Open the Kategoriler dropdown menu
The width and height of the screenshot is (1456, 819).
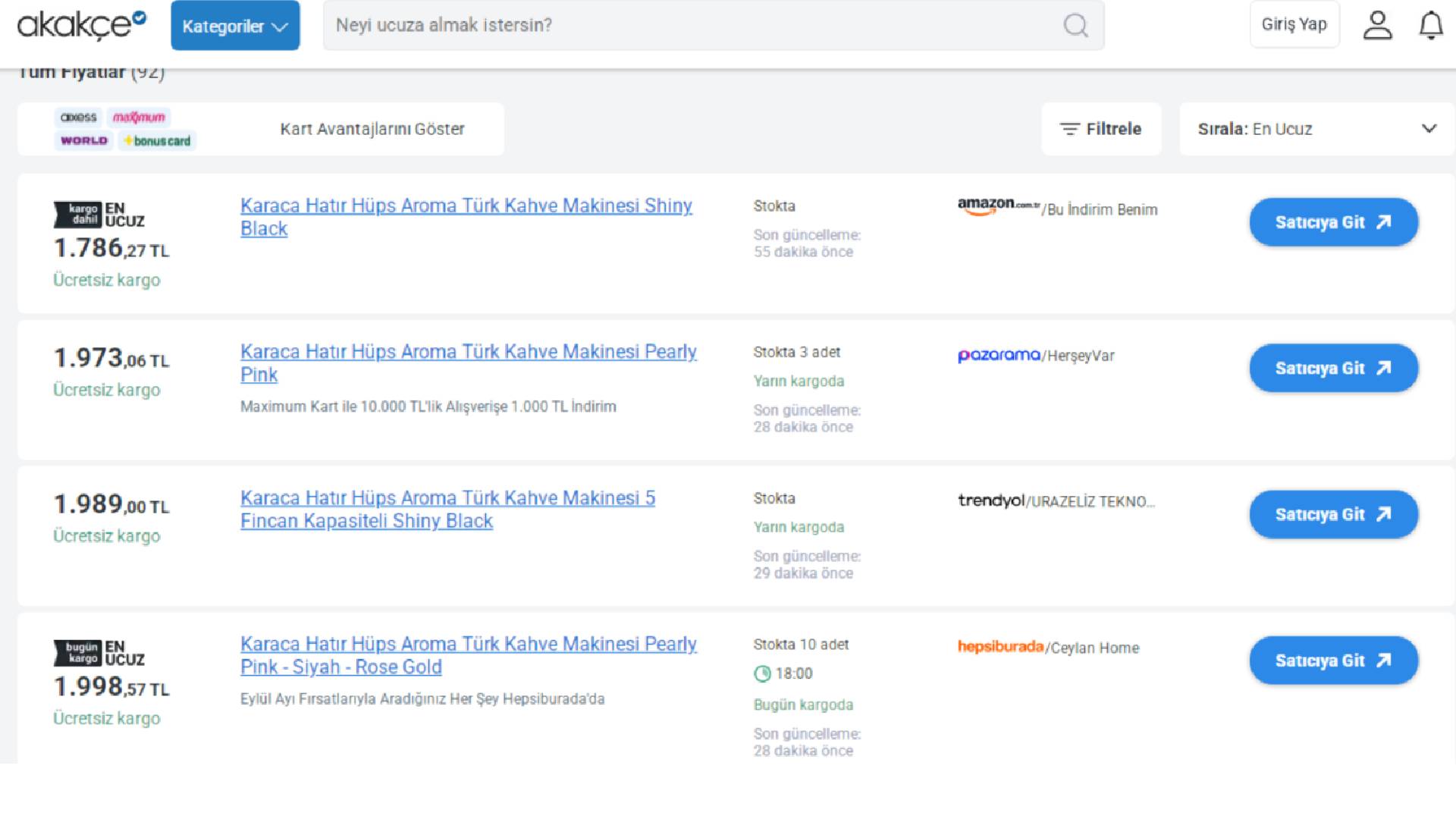235,26
